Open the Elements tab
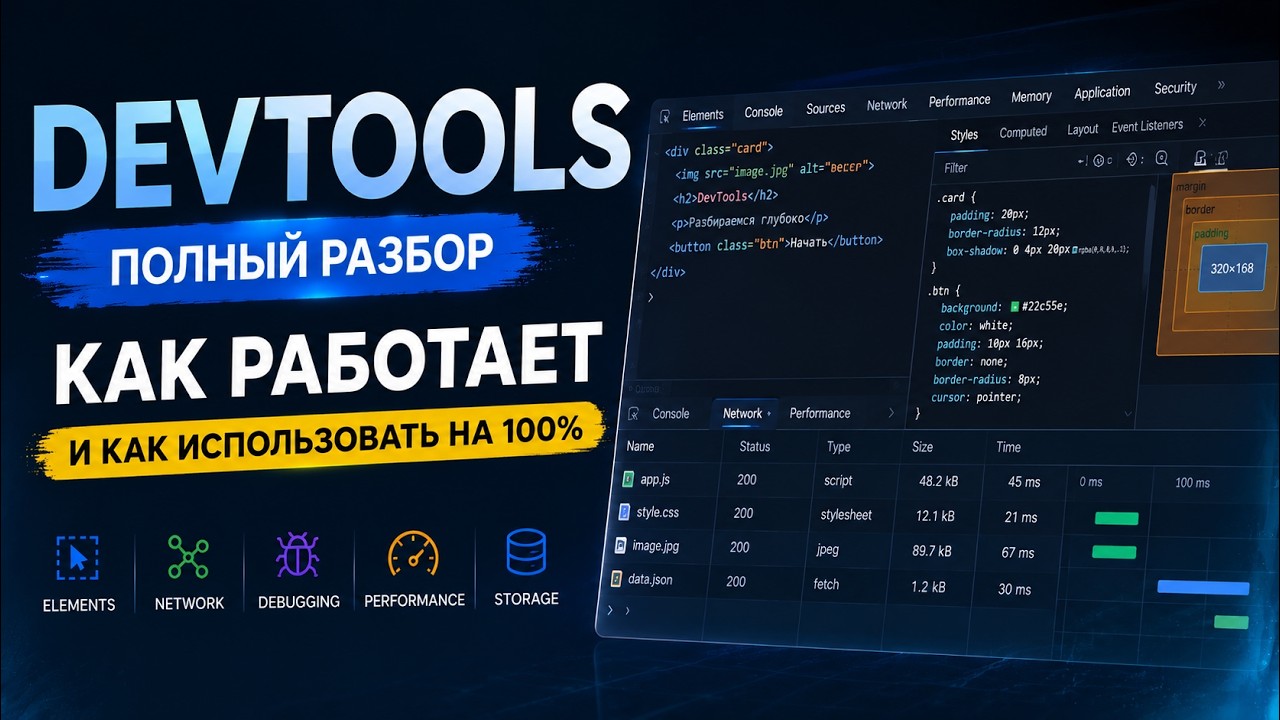Image resolution: width=1280 pixels, height=720 pixels. click(x=703, y=115)
